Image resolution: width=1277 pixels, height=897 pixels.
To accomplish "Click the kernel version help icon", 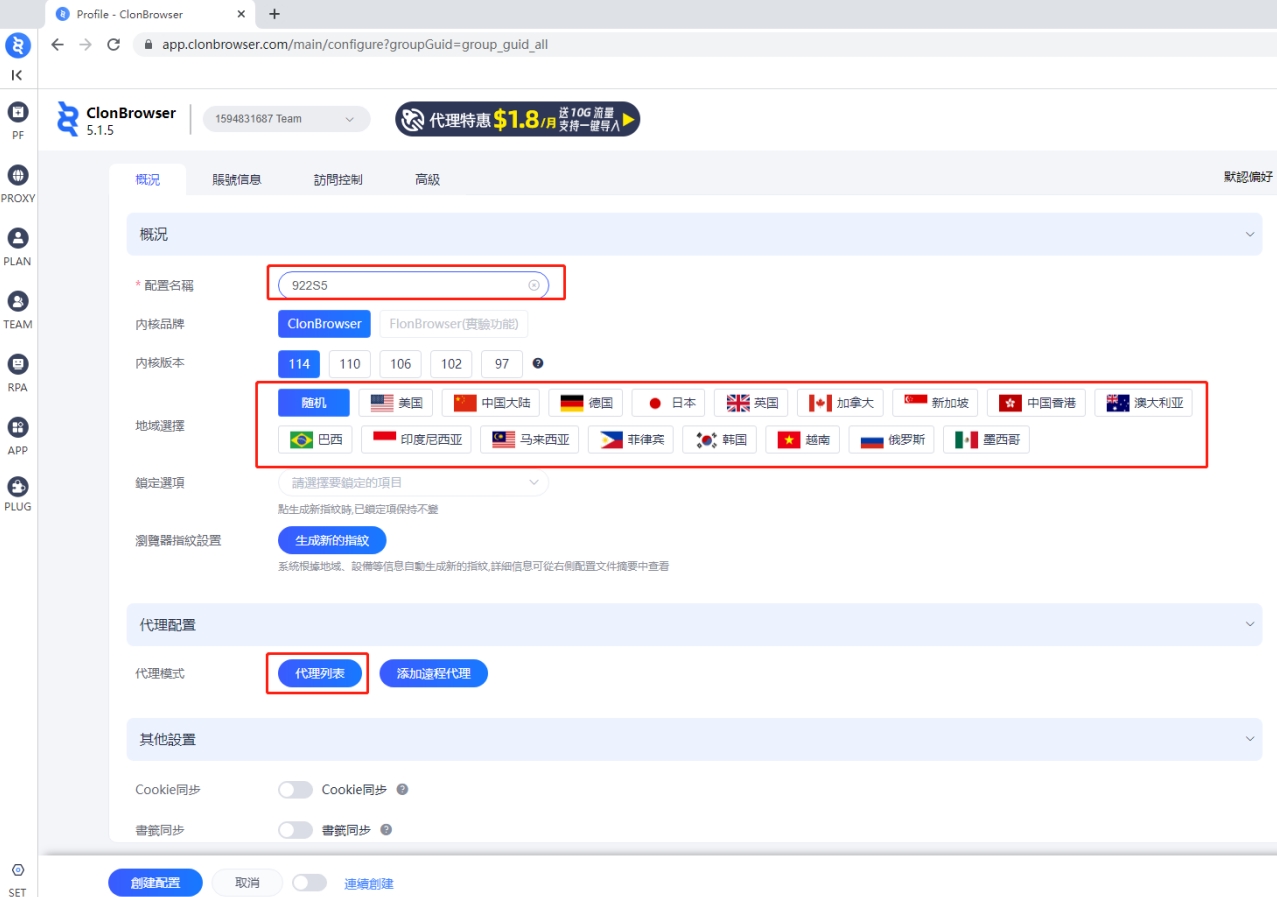I will click(538, 364).
